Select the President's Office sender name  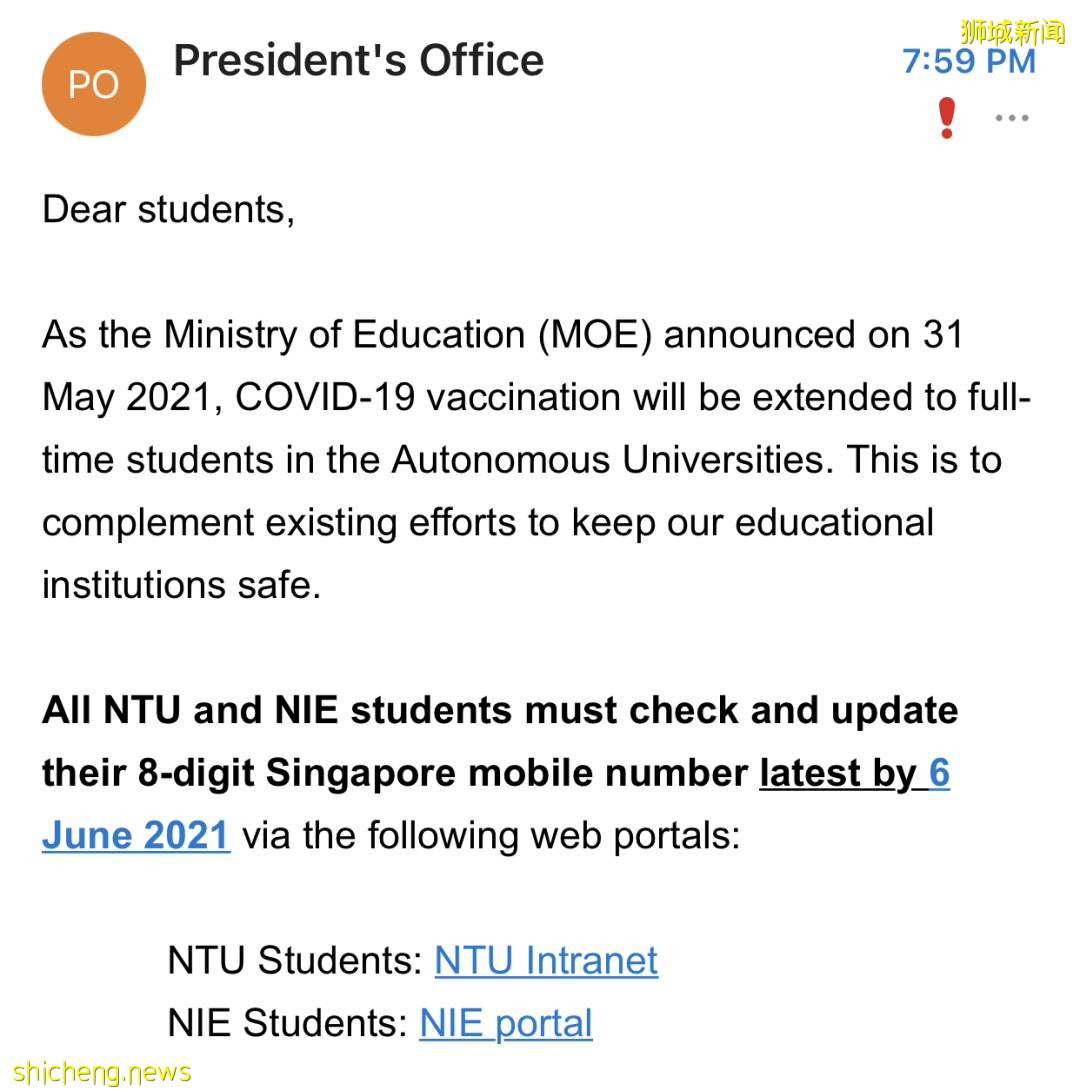tap(359, 61)
